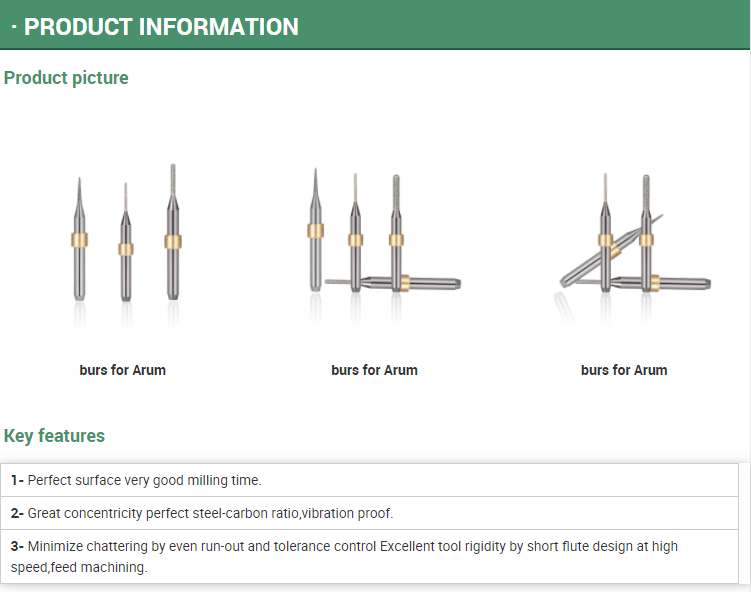The width and height of the screenshot is (751, 592).
Task: Select the green Product picture heading
Action: click(x=66, y=78)
